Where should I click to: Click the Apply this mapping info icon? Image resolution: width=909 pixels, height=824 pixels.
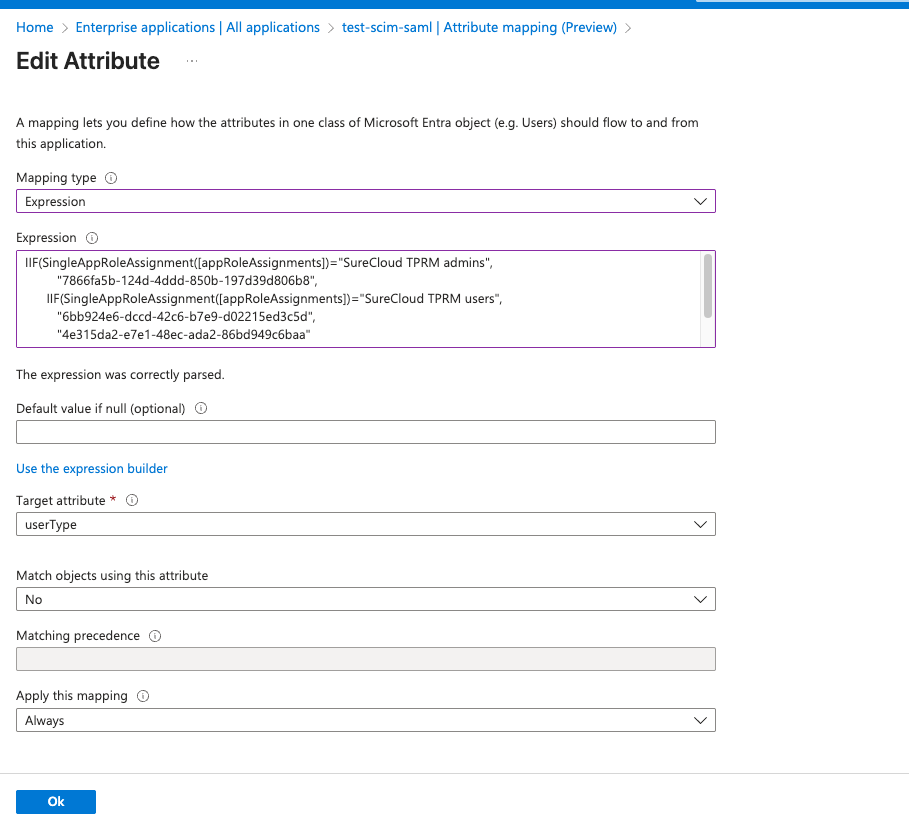(144, 696)
